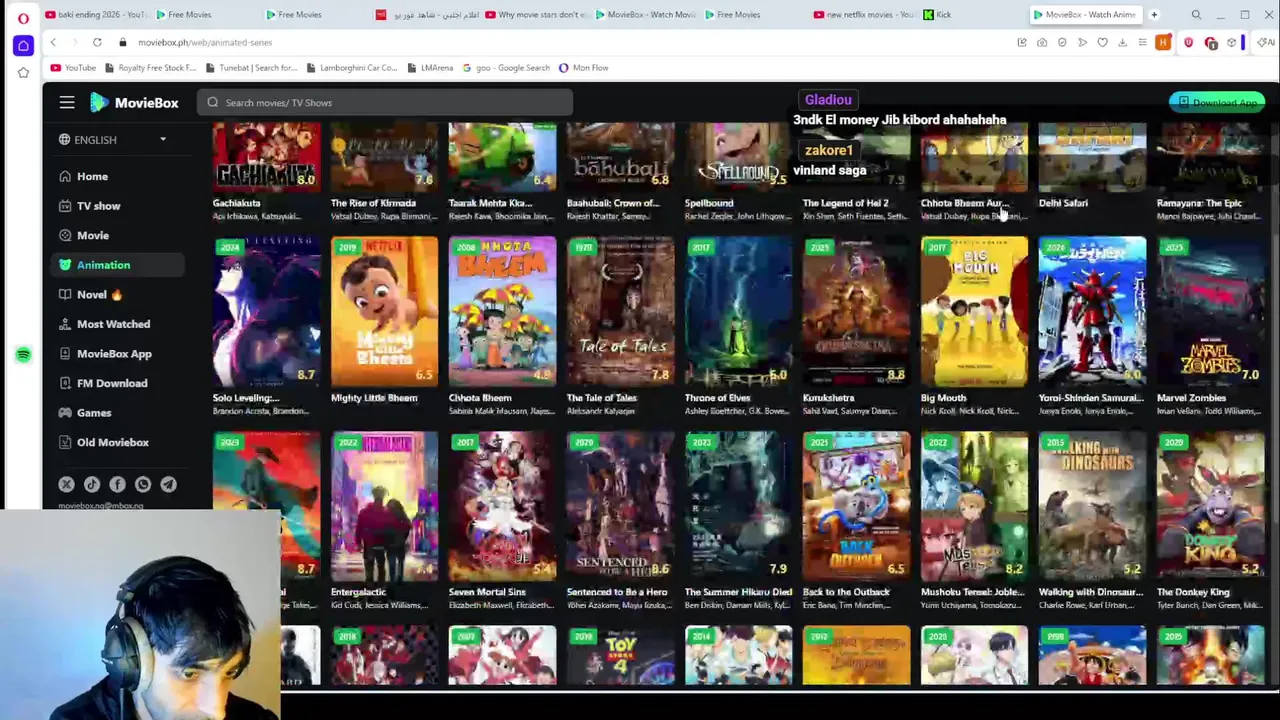Open the Seven Mortal Sins poster

click(x=502, y=507)
